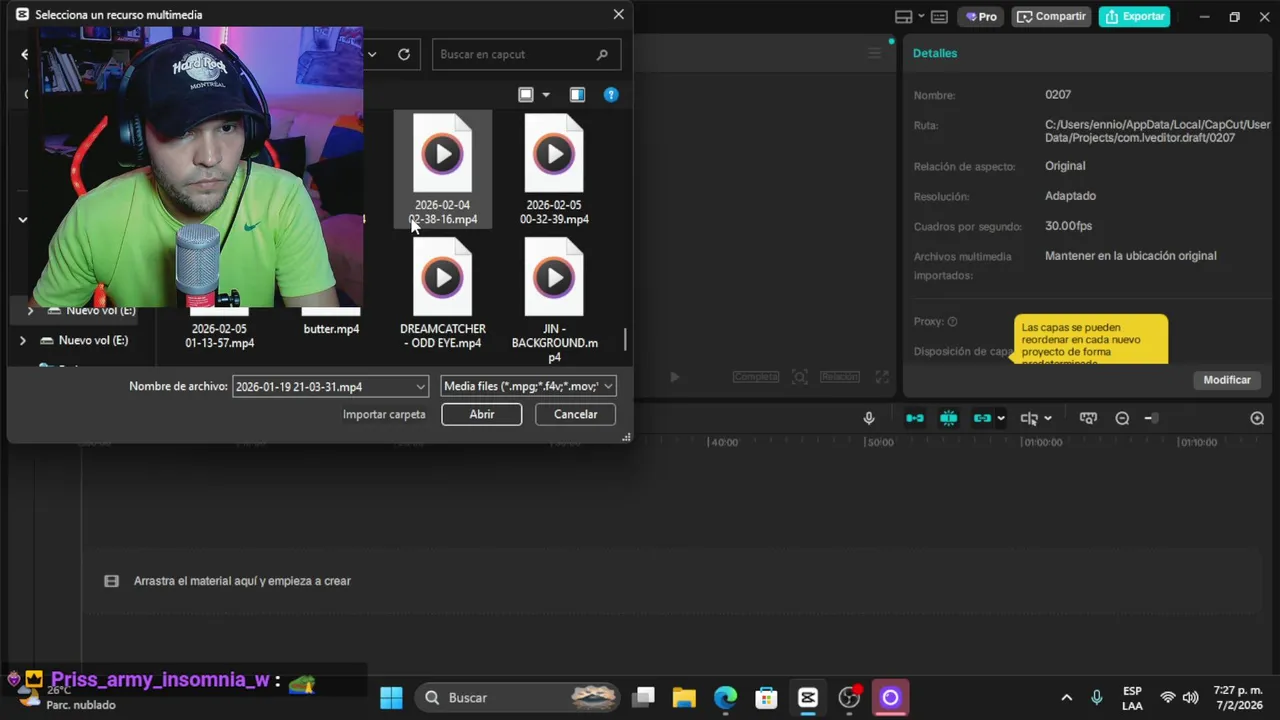Open keyboard shortcuts icon in CapCut title bar
This screenshot has width=1280, height=720.
[x=939, y=17]
